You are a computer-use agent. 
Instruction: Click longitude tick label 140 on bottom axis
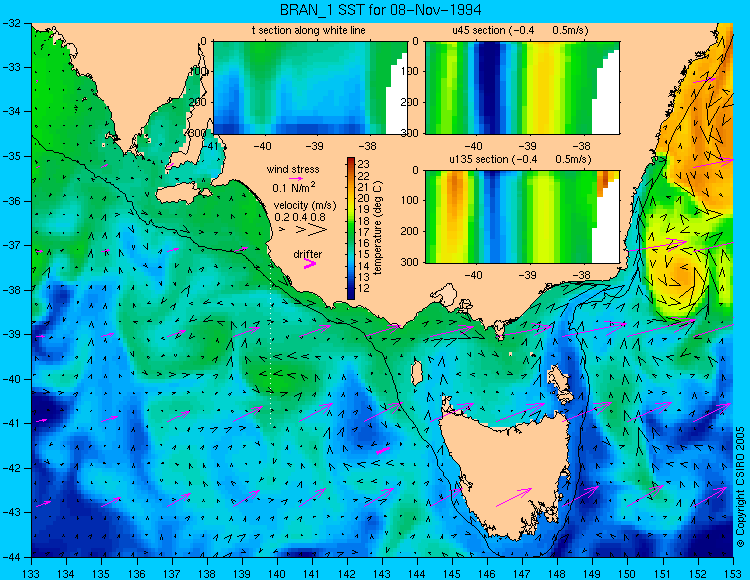[277, 573]
